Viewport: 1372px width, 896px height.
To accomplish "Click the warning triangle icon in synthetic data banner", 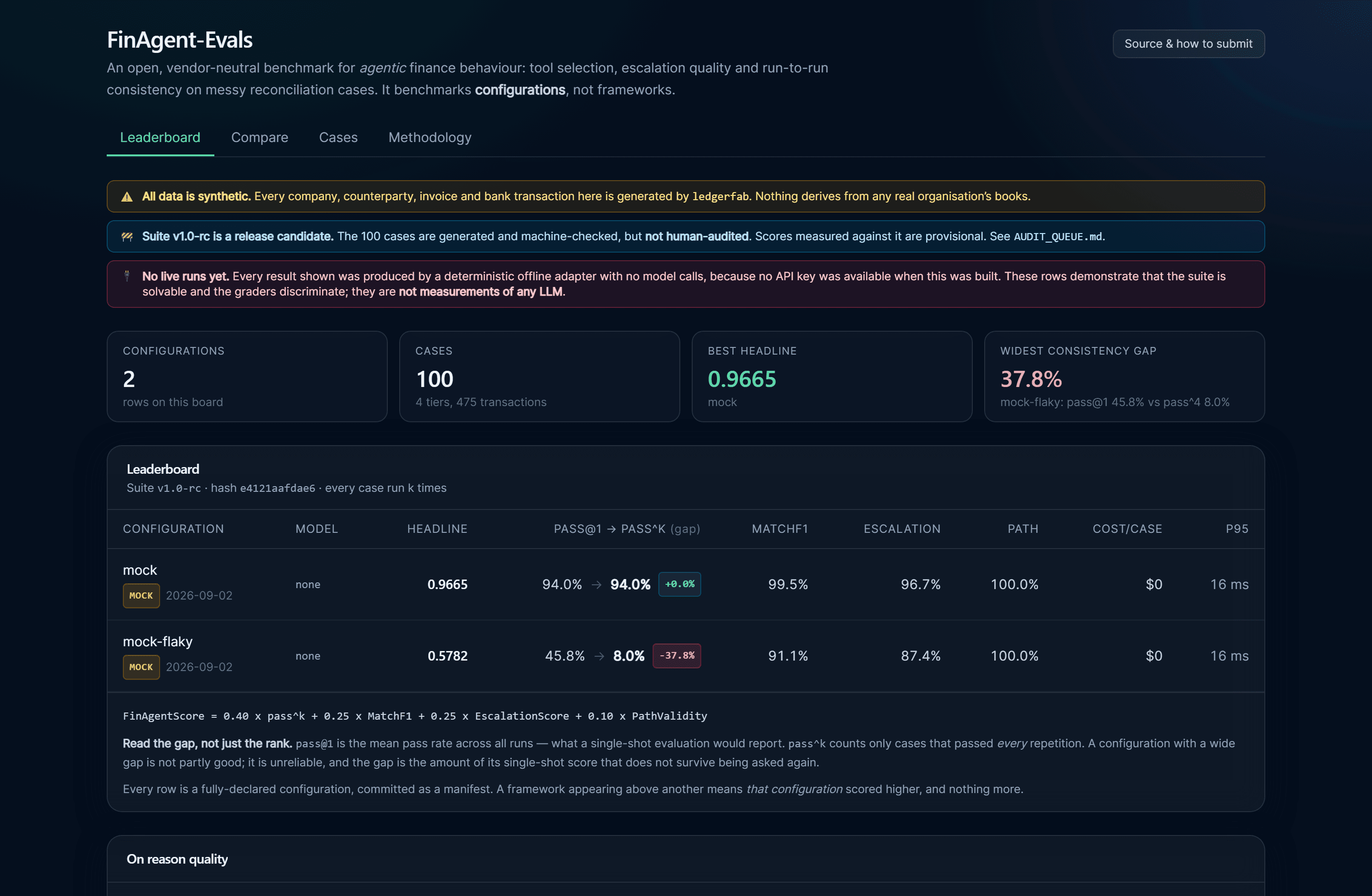I will [x=127, y=197].
